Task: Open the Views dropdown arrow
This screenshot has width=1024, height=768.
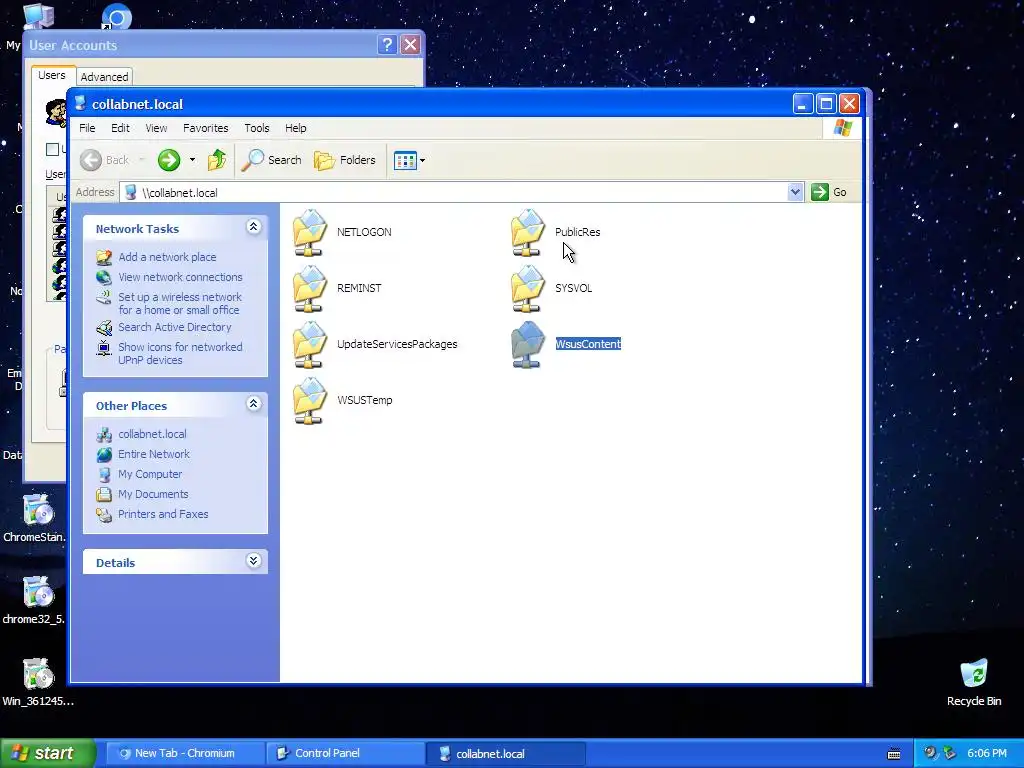Action: click(423, 160)
